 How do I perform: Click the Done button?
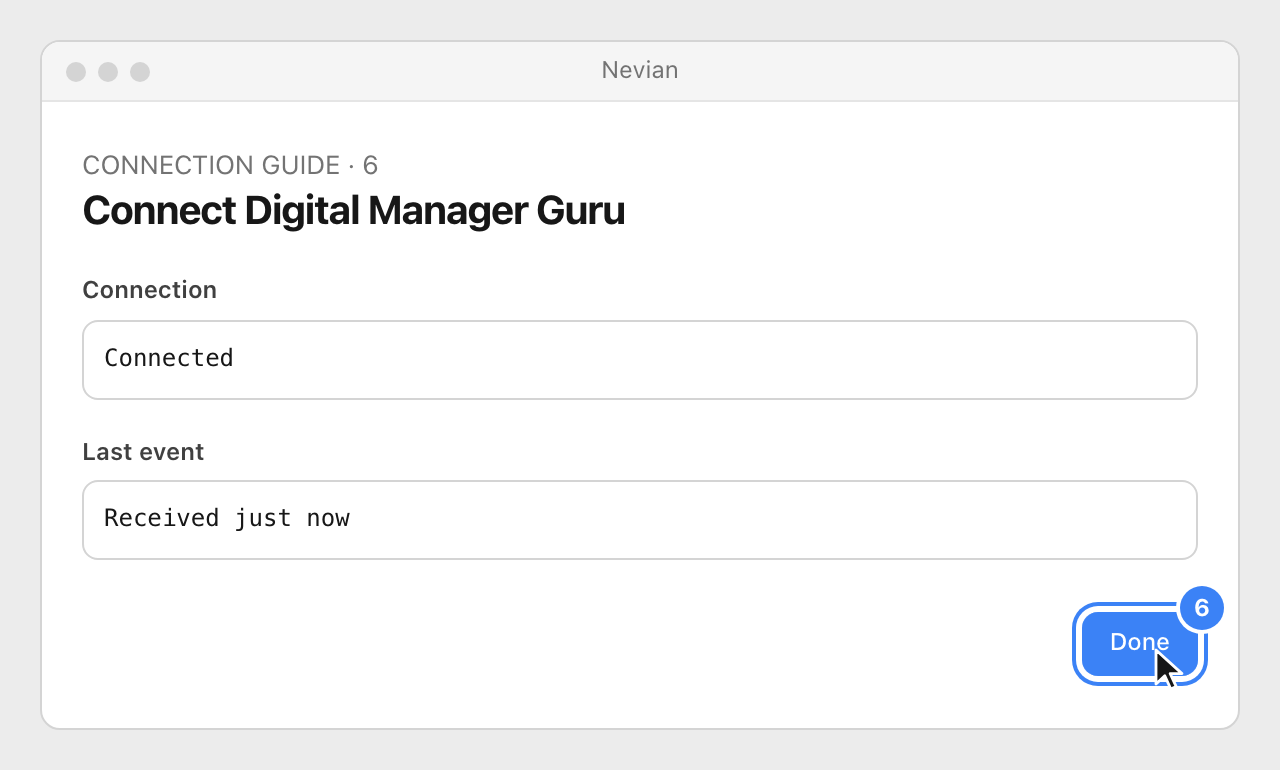(1140, 644)
